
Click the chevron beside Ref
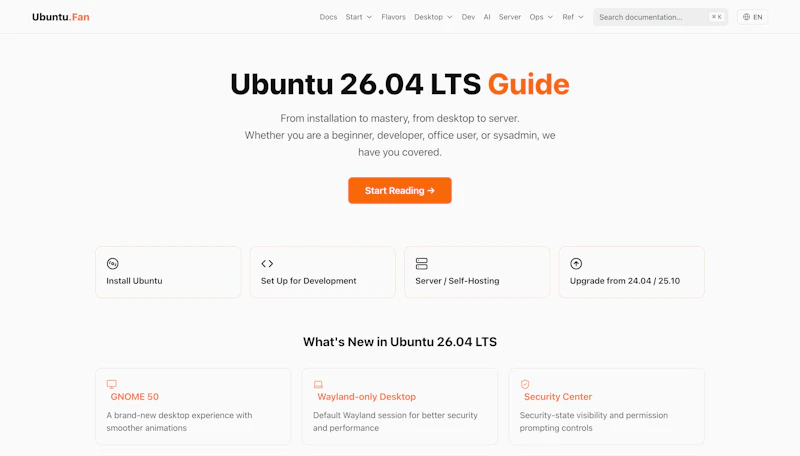coord(581,17)
